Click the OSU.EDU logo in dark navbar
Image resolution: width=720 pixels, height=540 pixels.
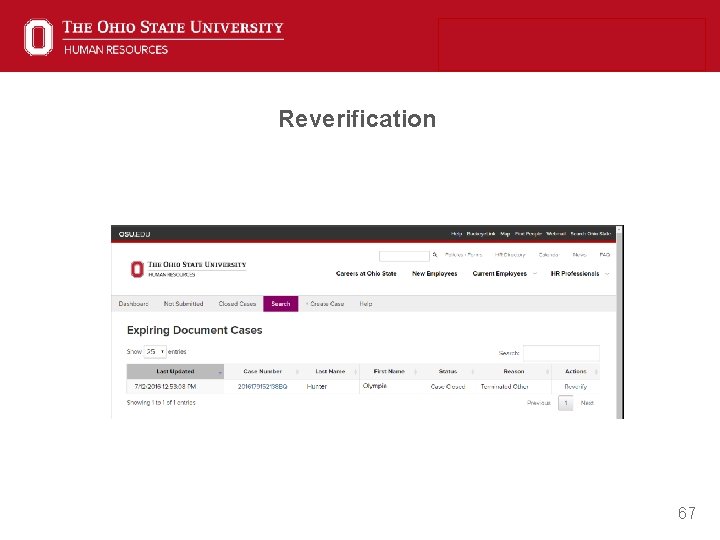134,234
